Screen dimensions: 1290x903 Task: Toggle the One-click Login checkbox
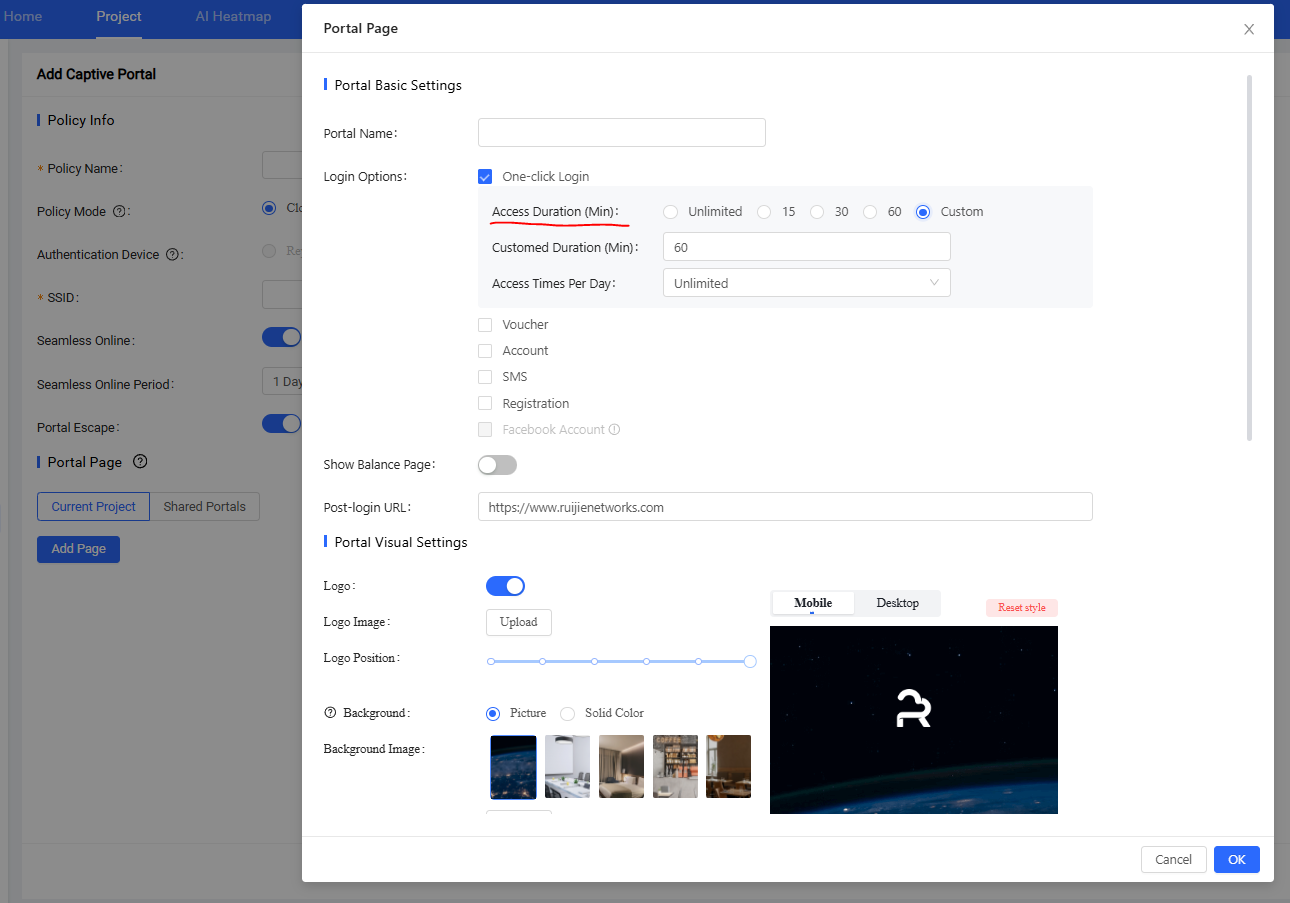pos(485,177)
